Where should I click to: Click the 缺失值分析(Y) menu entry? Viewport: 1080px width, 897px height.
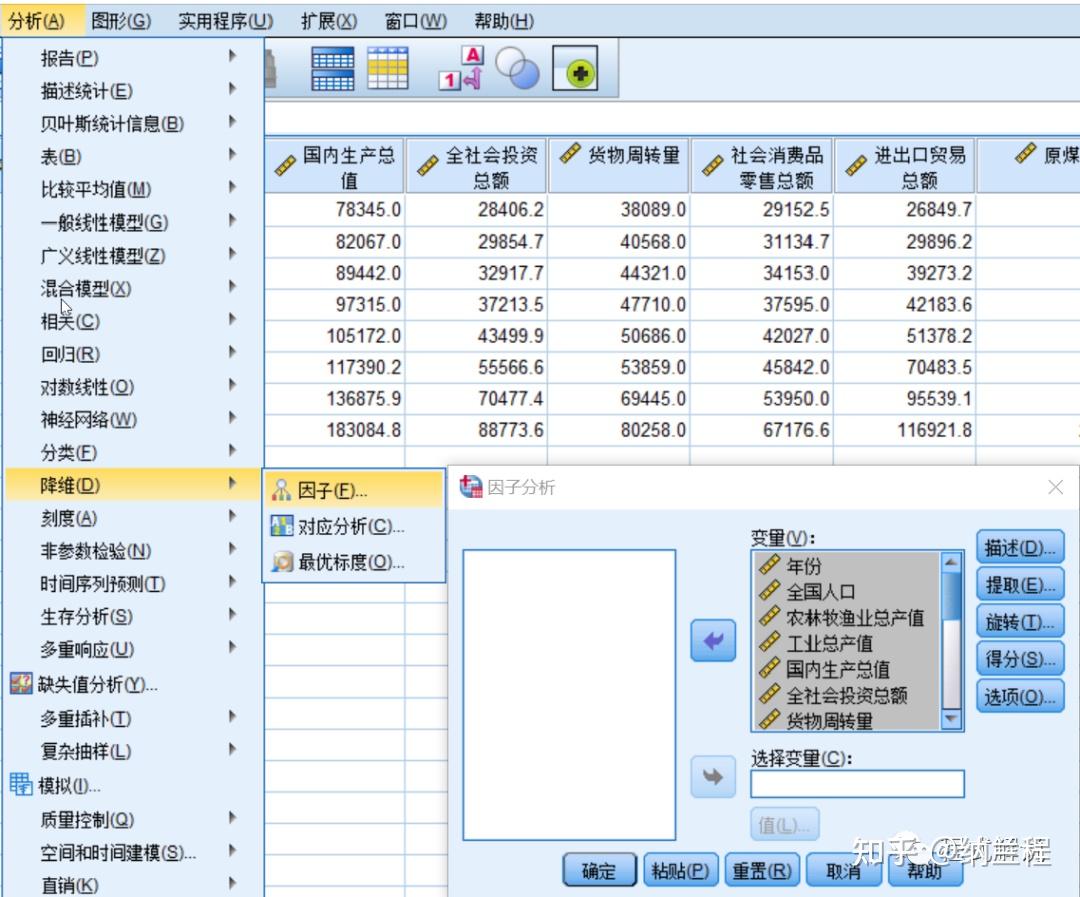133,684
